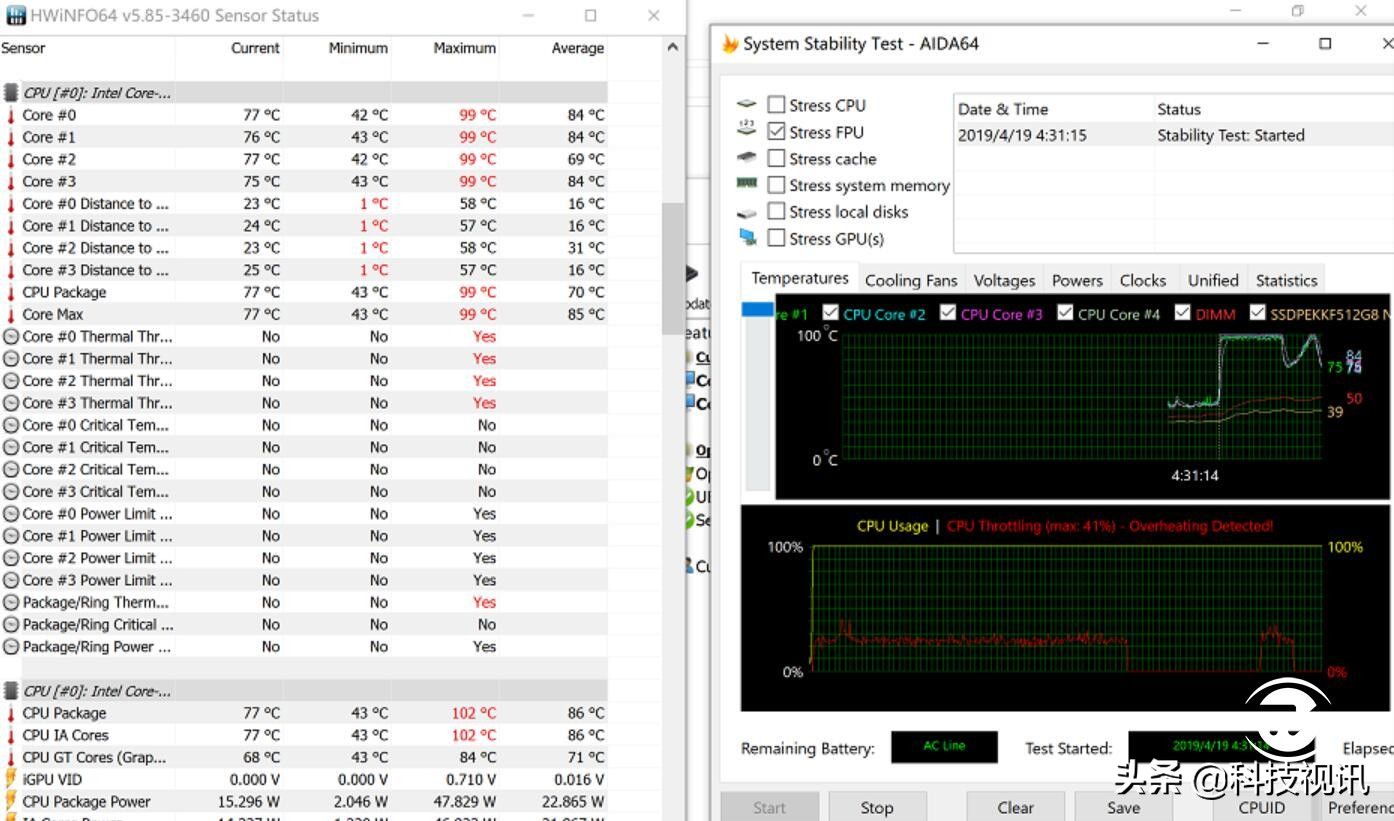The image size is (1394, 821).
Task: Switch to the Cooling Fans tab
Action: (910, 281)
